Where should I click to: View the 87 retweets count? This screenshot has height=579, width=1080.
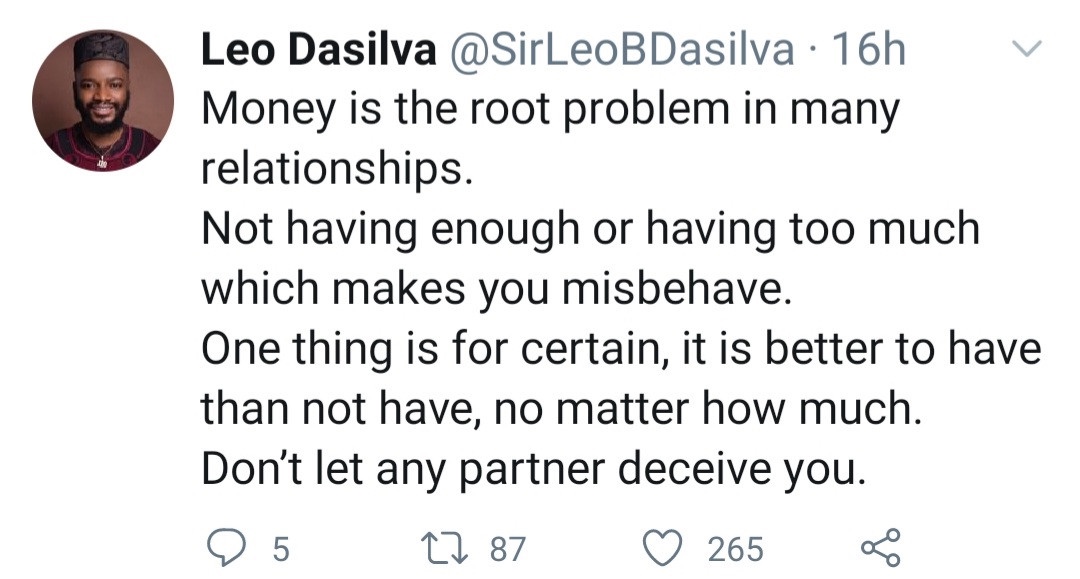pos(507,548)
